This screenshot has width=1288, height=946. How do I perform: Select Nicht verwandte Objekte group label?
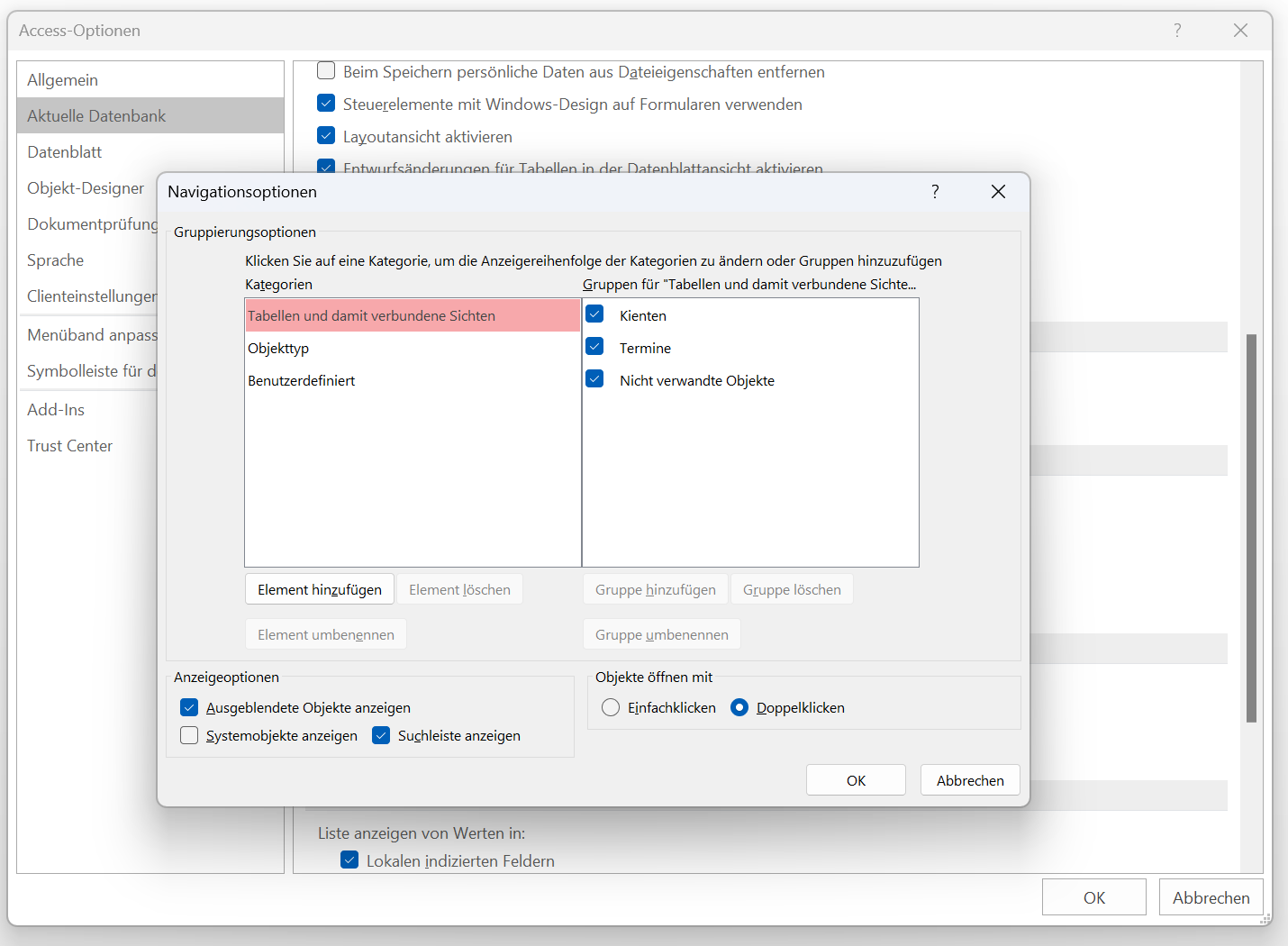pos(697,380)
